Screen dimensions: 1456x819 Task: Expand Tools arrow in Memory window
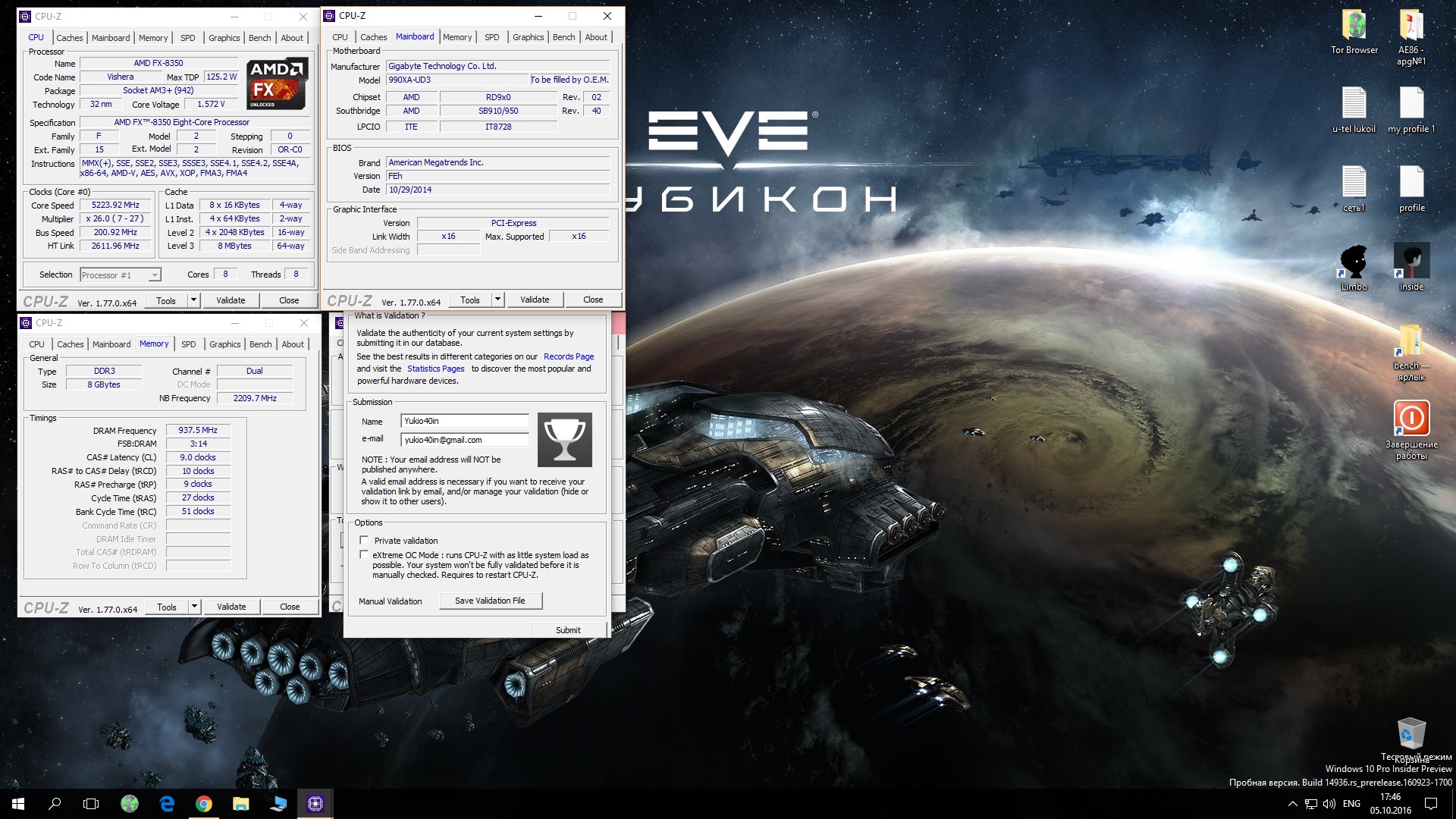click(x=194, y=607)
